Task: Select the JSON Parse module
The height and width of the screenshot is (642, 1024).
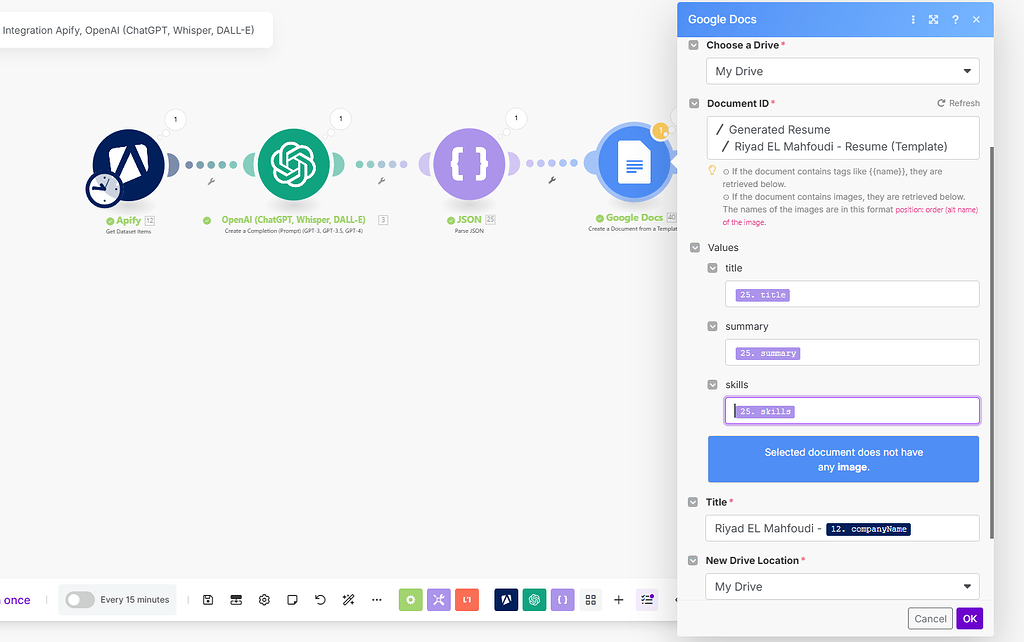Action: [469, 165]
